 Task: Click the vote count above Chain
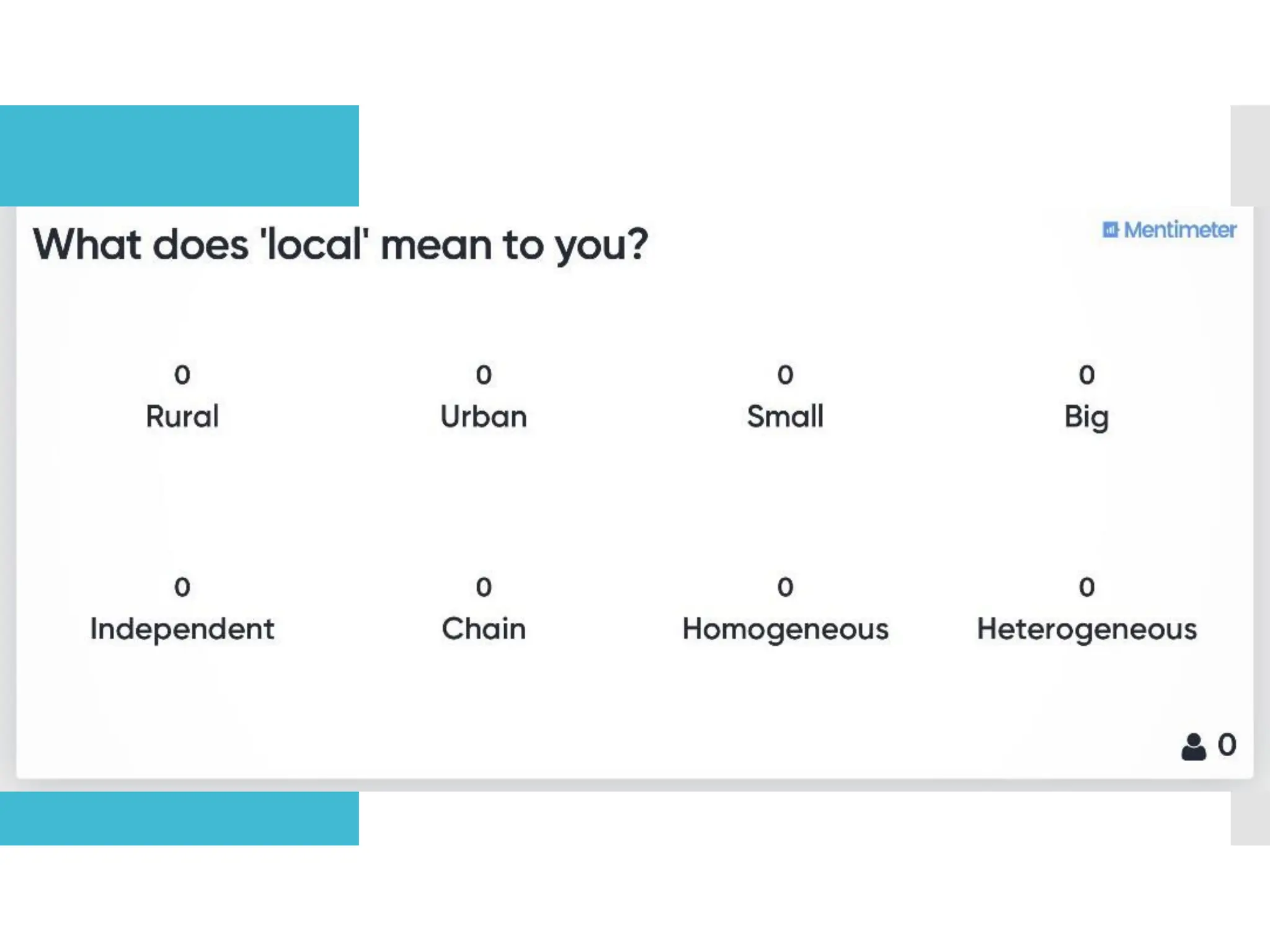(484, 587)
